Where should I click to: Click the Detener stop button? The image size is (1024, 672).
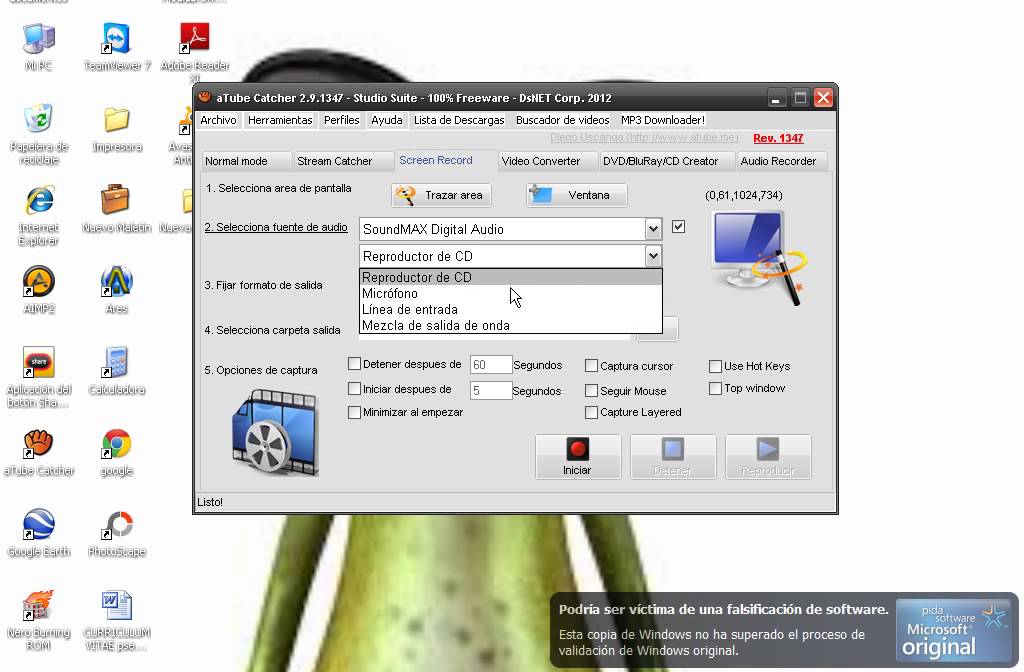pos(673,456)
